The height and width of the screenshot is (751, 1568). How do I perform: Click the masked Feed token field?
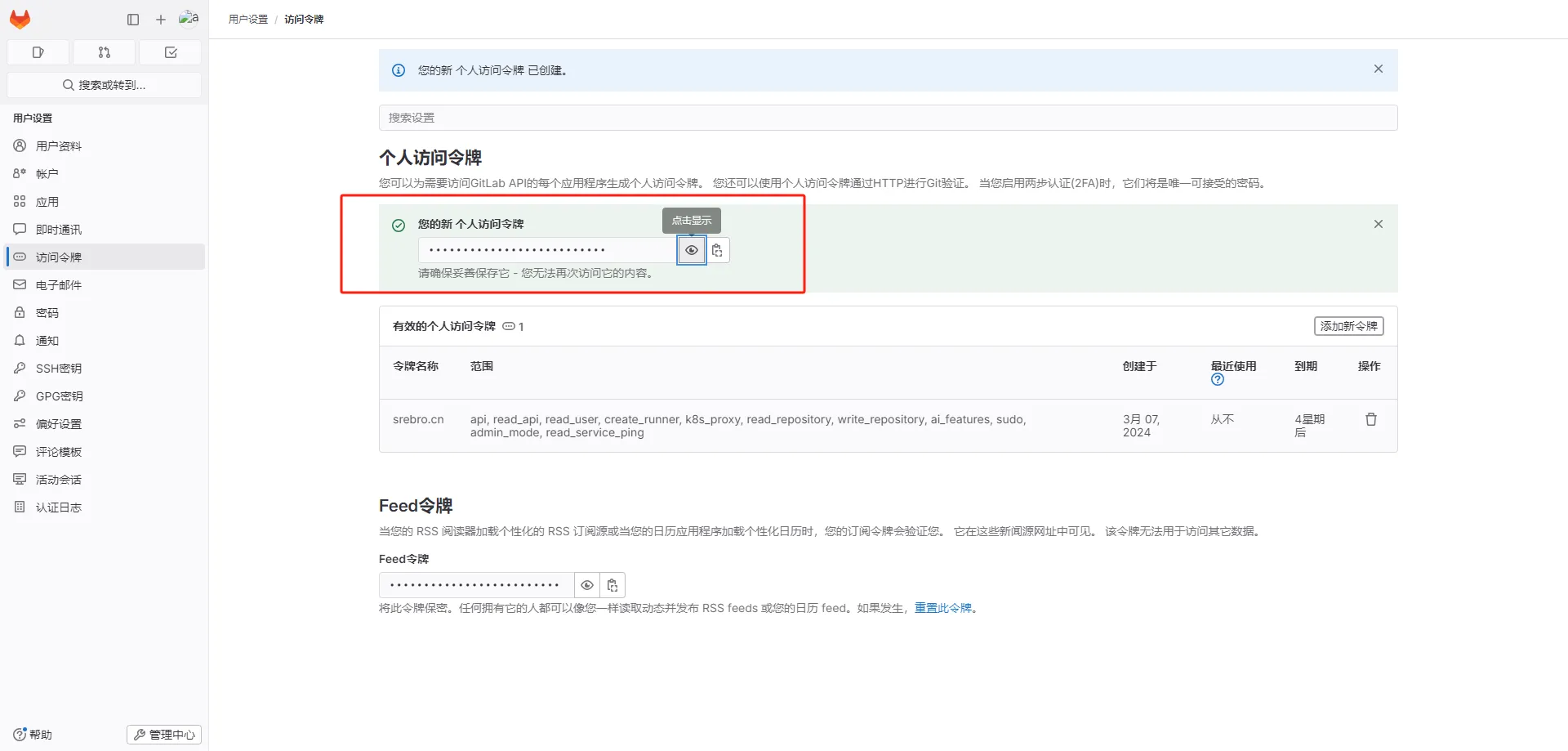pos(477,585)
